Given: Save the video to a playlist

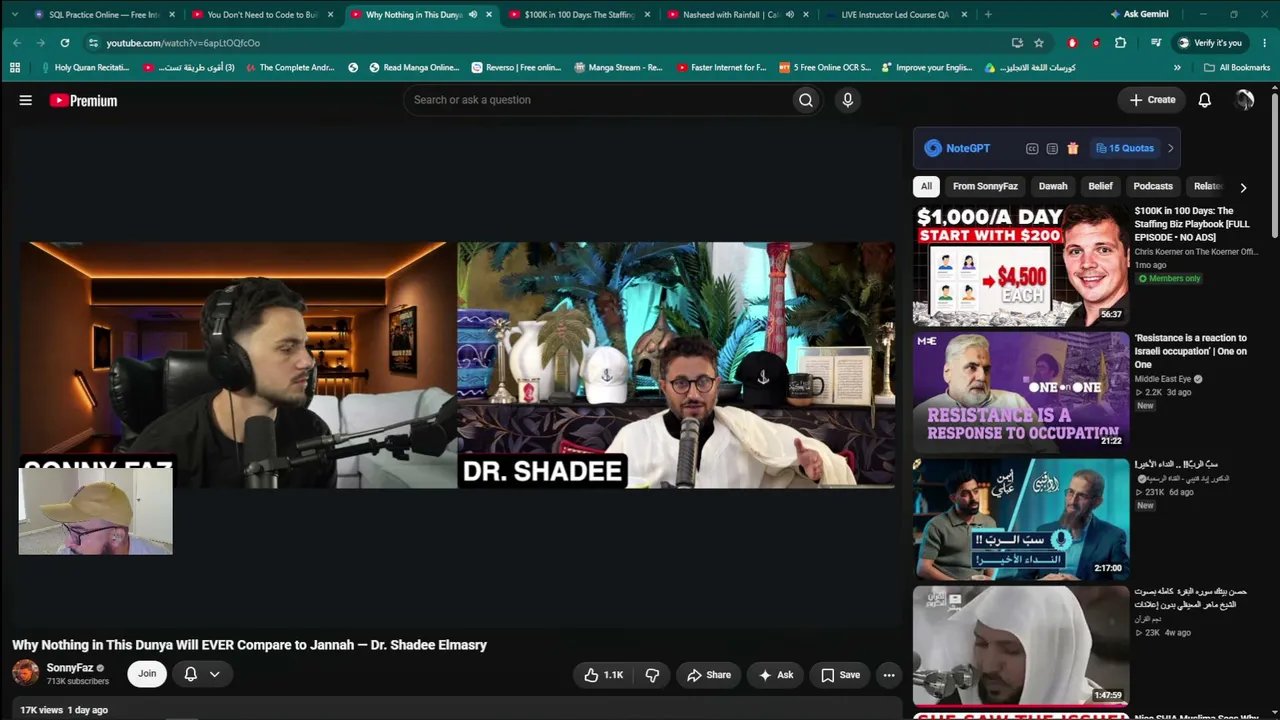Looking at the screenshot, I should 840,675.
